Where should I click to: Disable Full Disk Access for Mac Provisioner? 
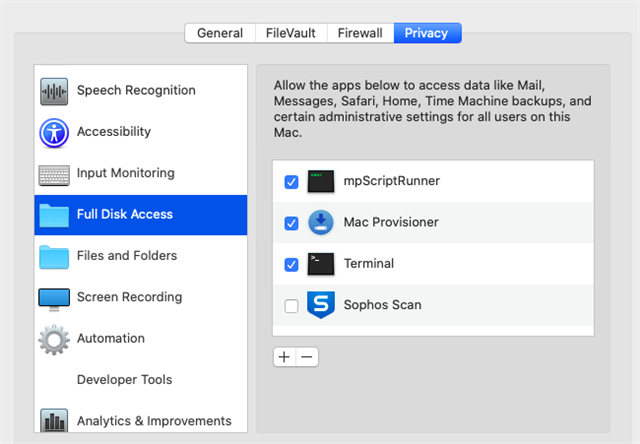click(x=291, y=223)
